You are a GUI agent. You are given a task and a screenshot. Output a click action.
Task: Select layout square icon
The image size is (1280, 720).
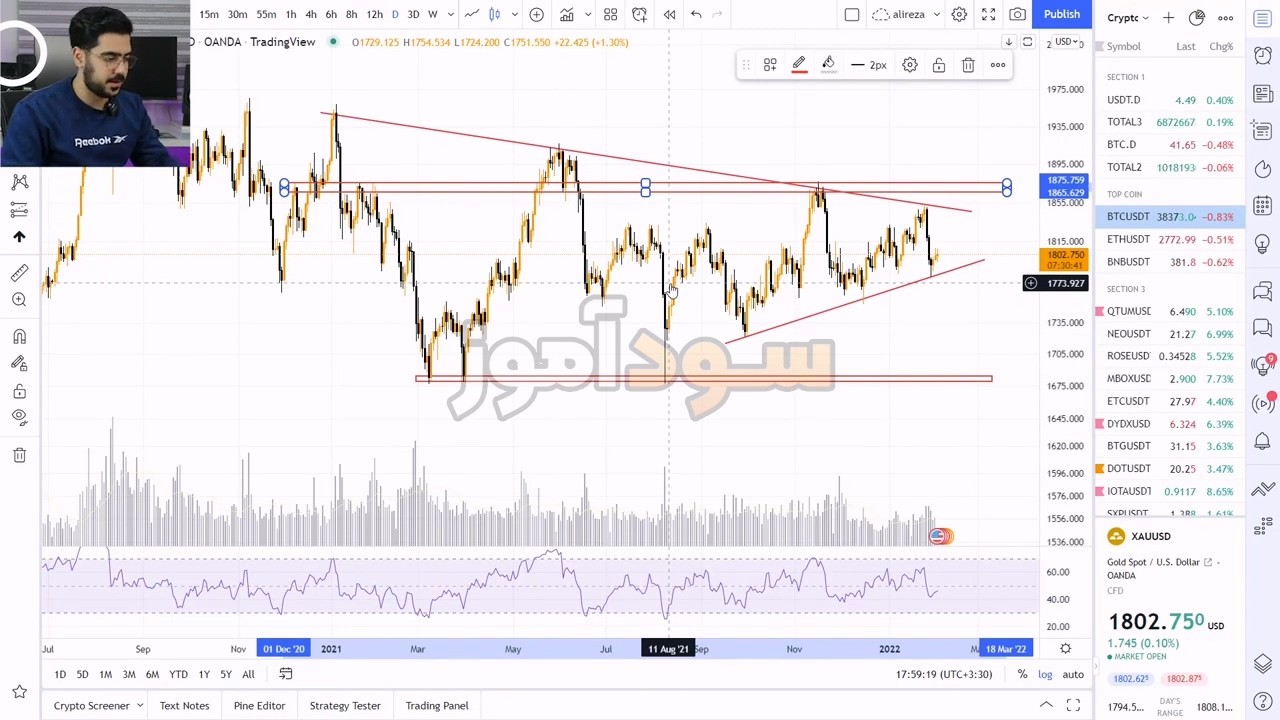point(852,14)
